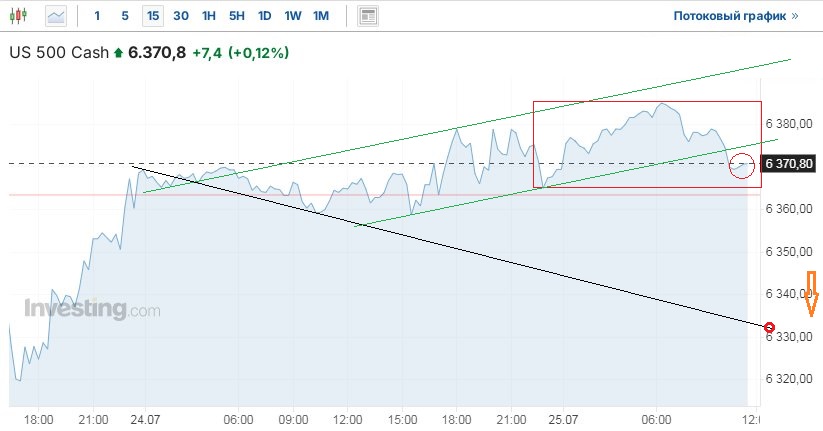
Task: Choose the 5H interval
Action: coord(236,16)
